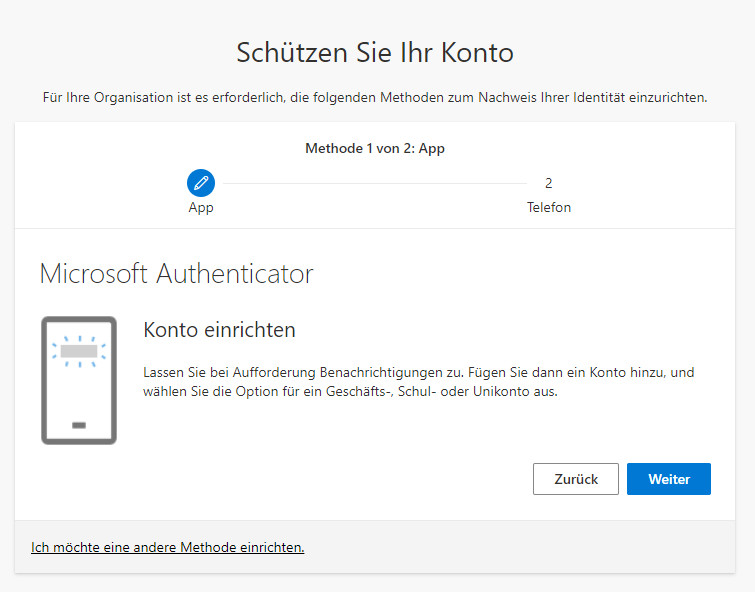Click the home button on phone graphic

coord(79,425)
